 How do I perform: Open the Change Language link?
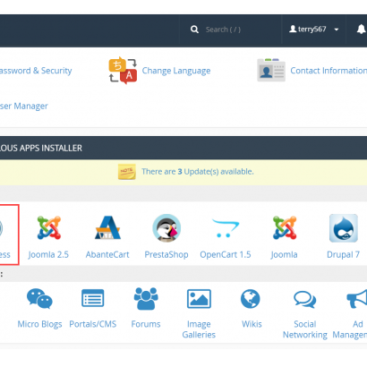pos(176,71)
